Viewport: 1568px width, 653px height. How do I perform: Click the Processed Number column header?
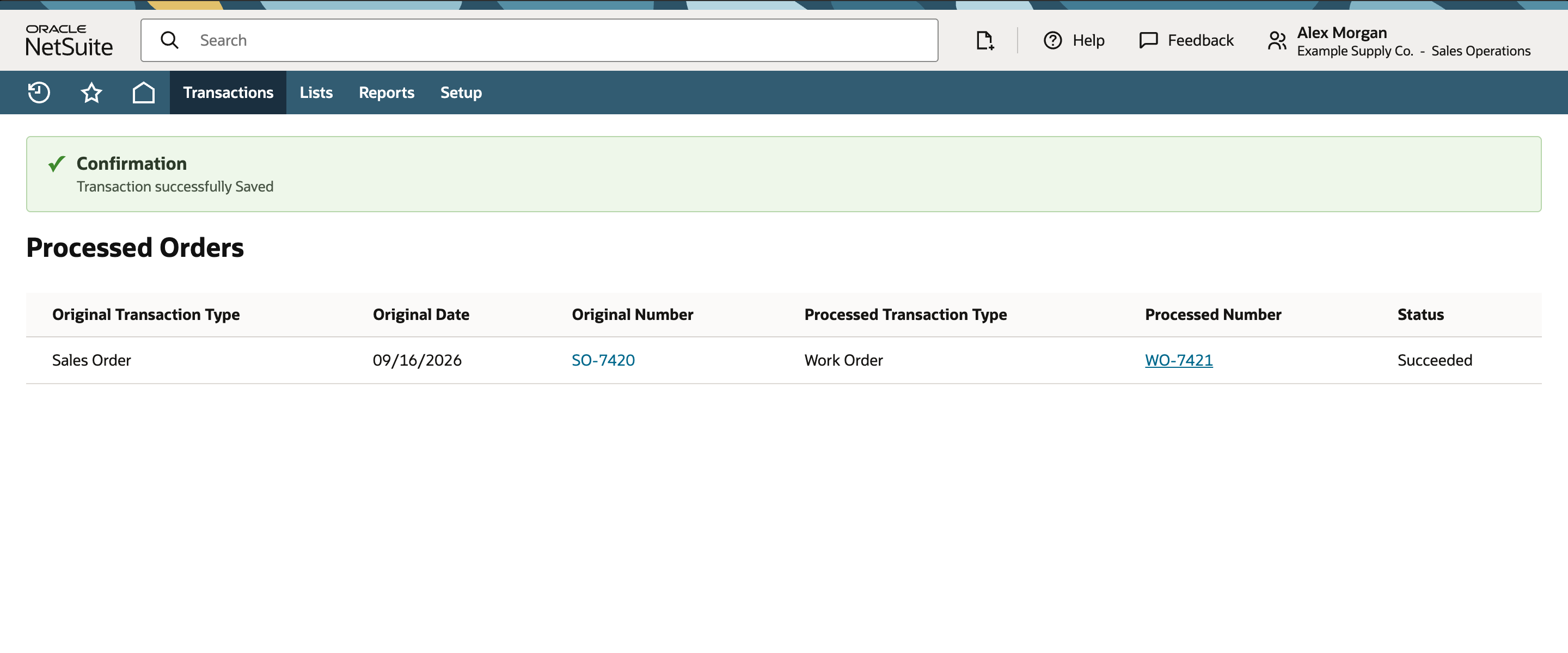point(1212,315)
